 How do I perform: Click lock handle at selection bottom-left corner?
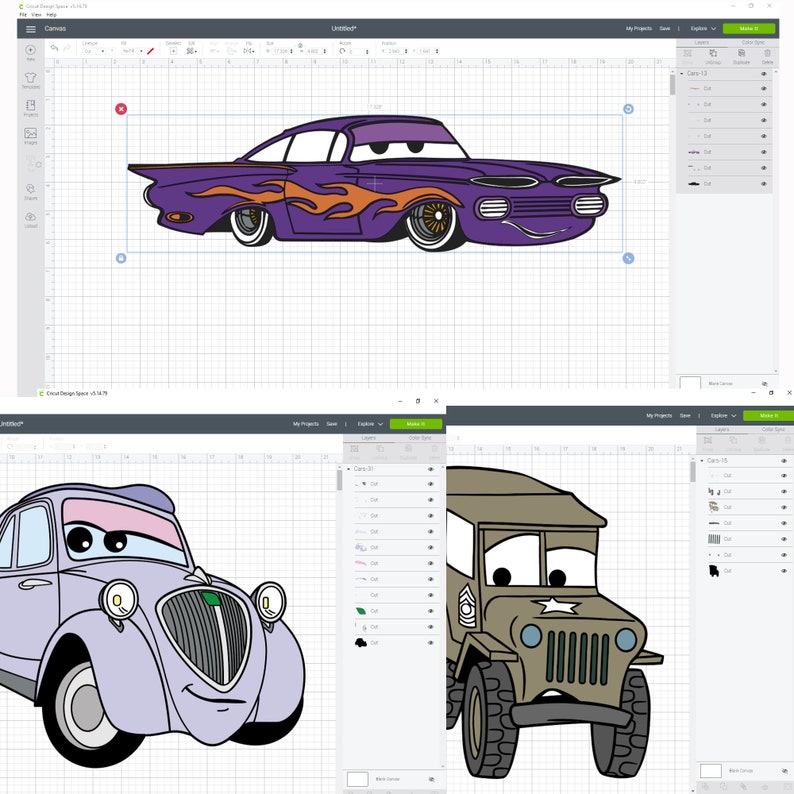pyautogui.click(x=121, y=258)
